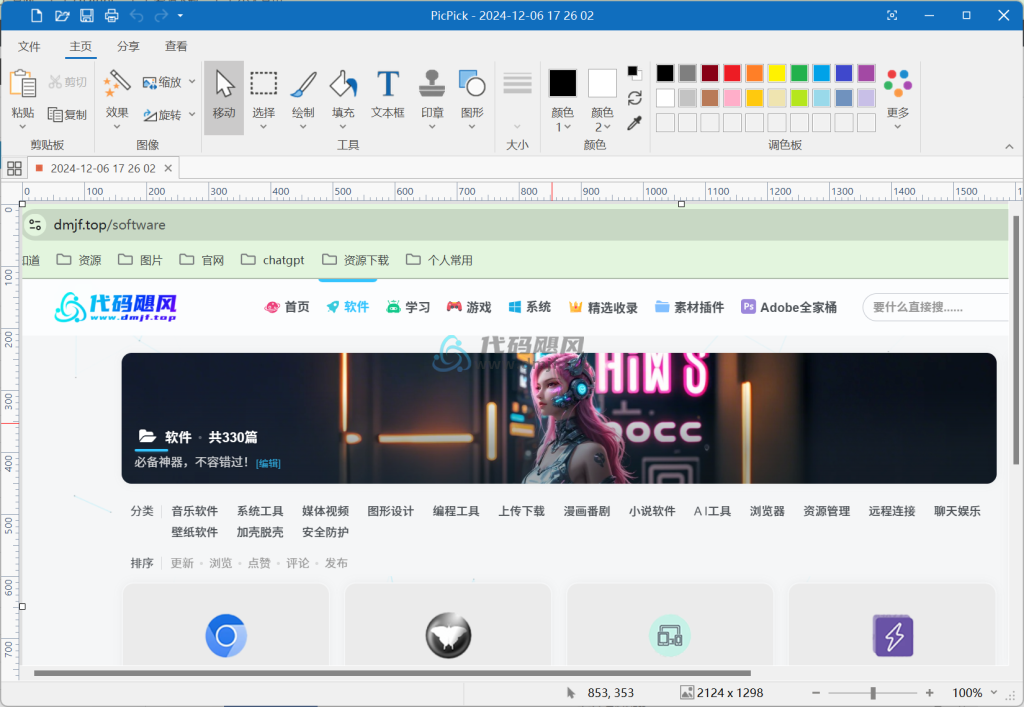This screenshot has width=1024, height=707.
Task: Click the horizontal scrollbar
Action: coord(392,673)
